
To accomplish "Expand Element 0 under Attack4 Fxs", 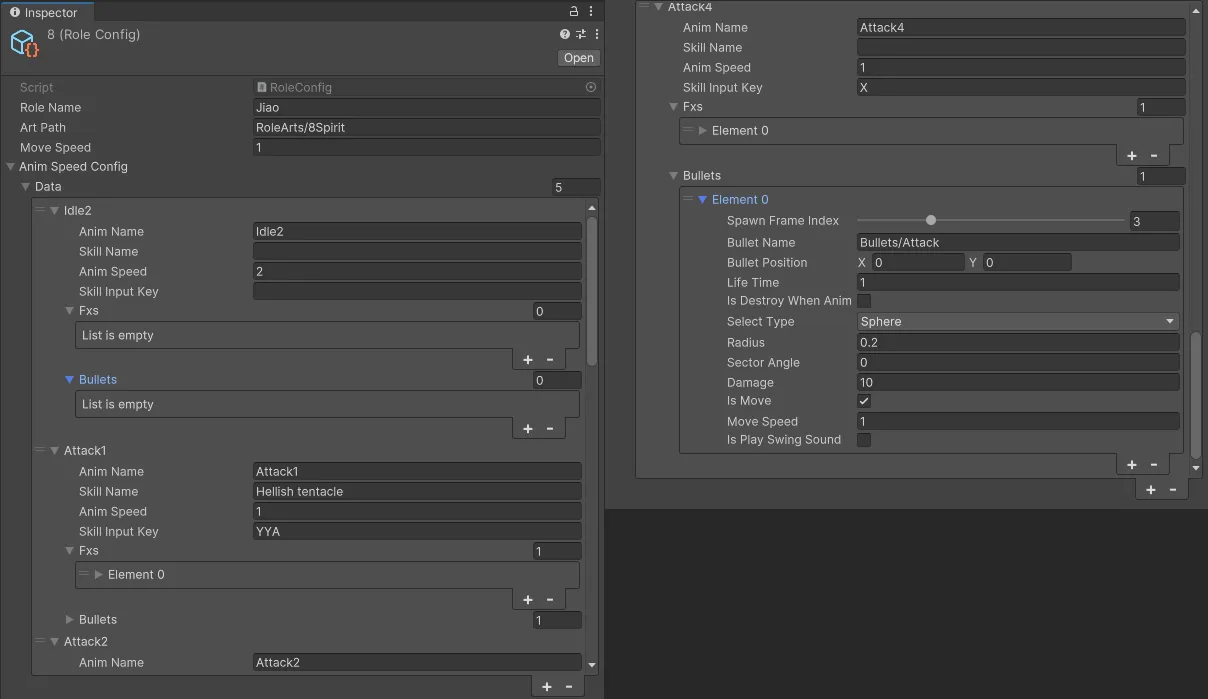I will 703,130.
